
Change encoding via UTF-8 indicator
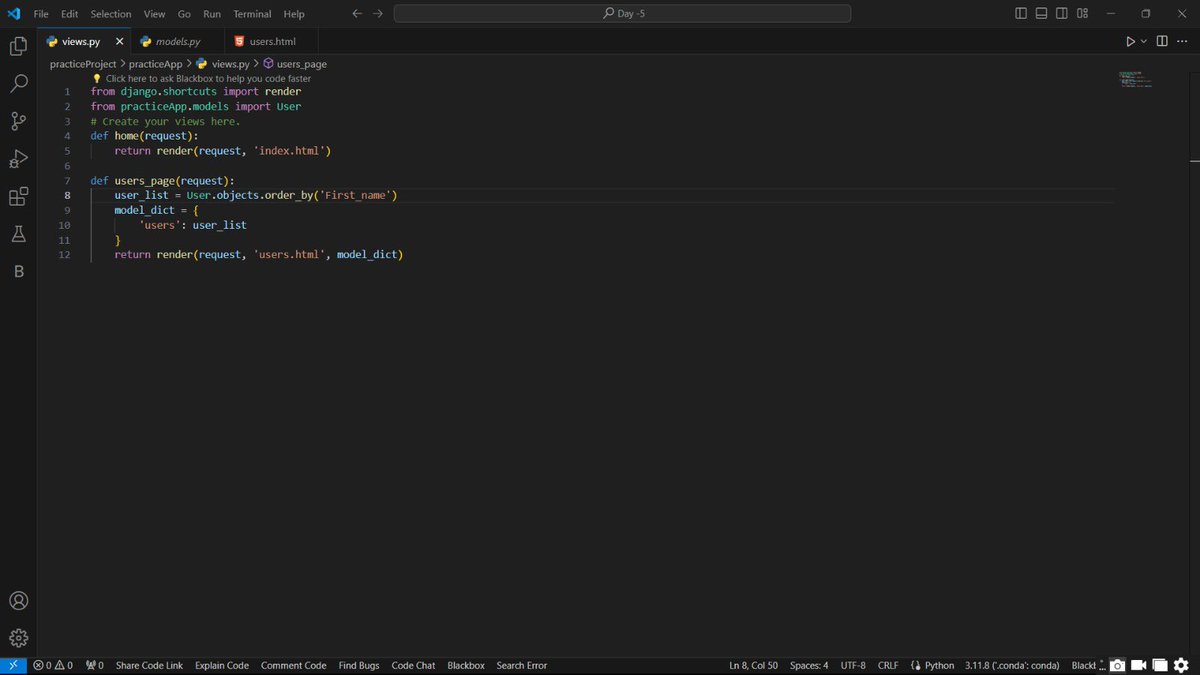pos(853,665)
